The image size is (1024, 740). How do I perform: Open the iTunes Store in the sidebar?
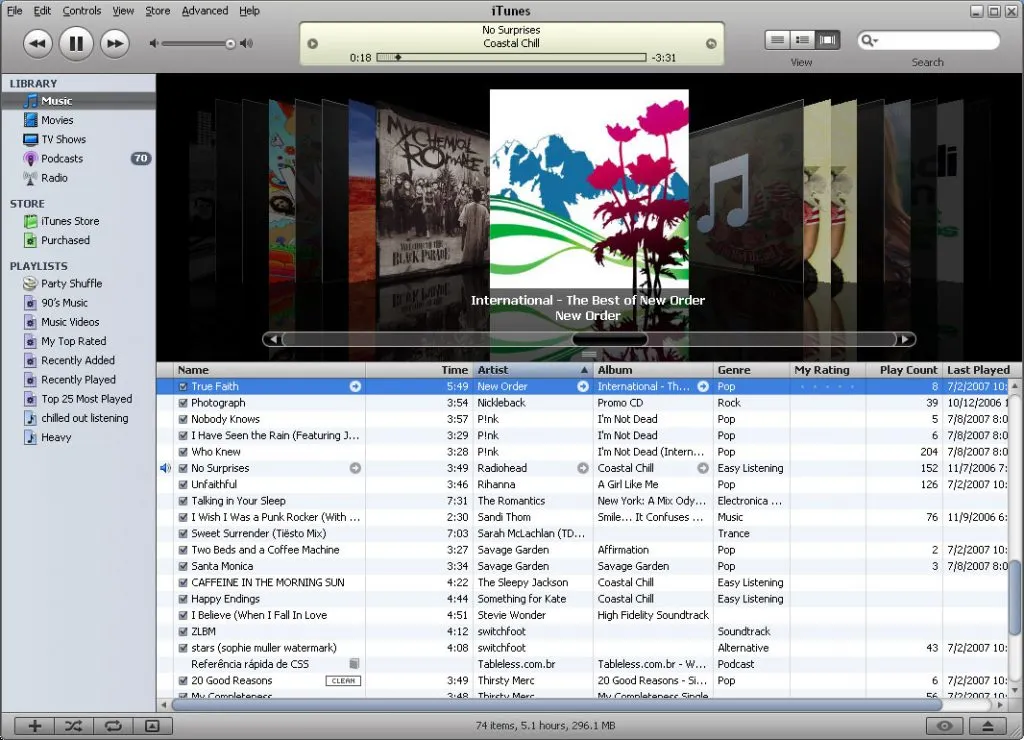(69, 221)
